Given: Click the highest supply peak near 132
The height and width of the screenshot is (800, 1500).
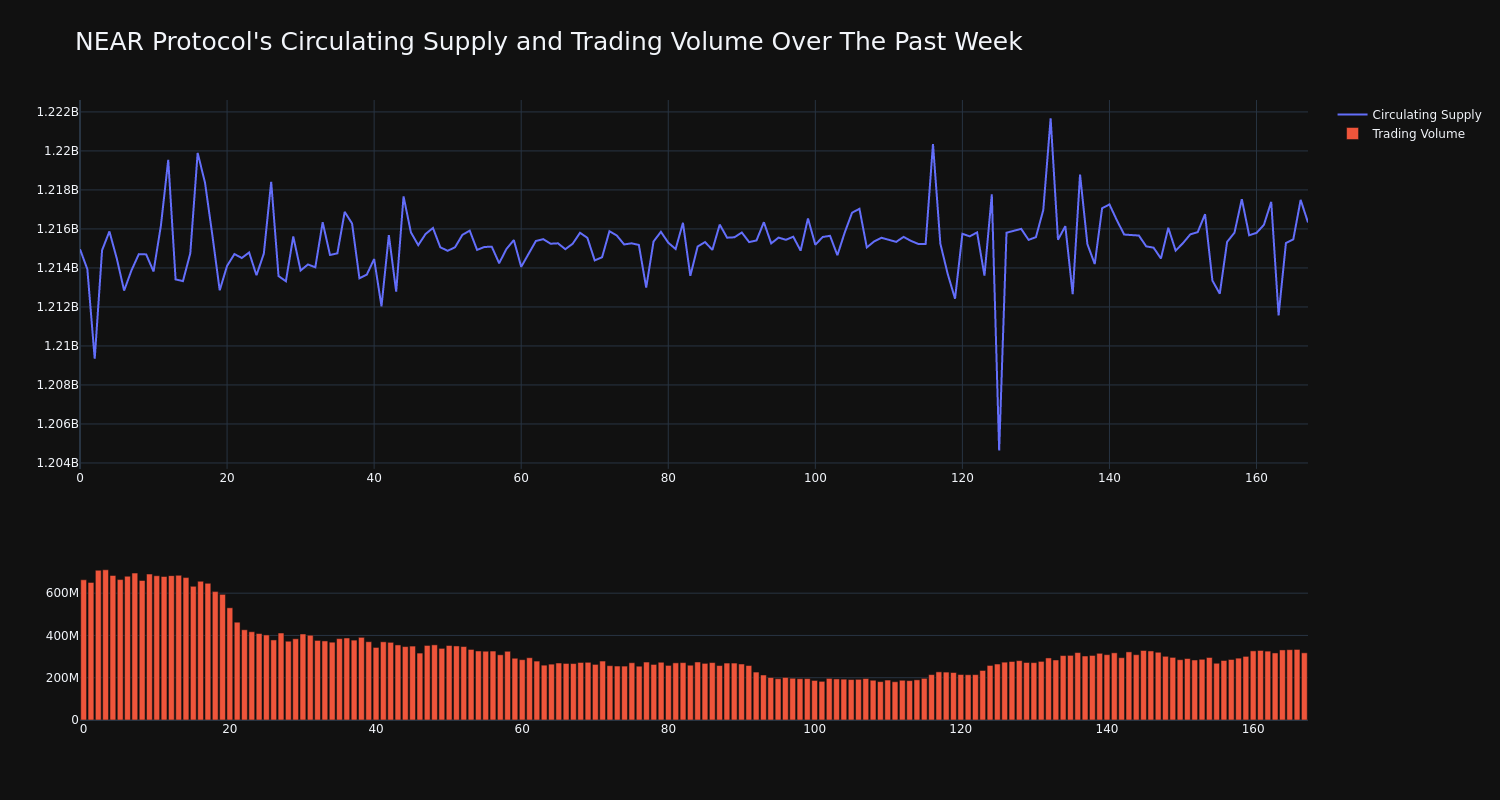Looking at the screenshot, I should coord(1050,119).
